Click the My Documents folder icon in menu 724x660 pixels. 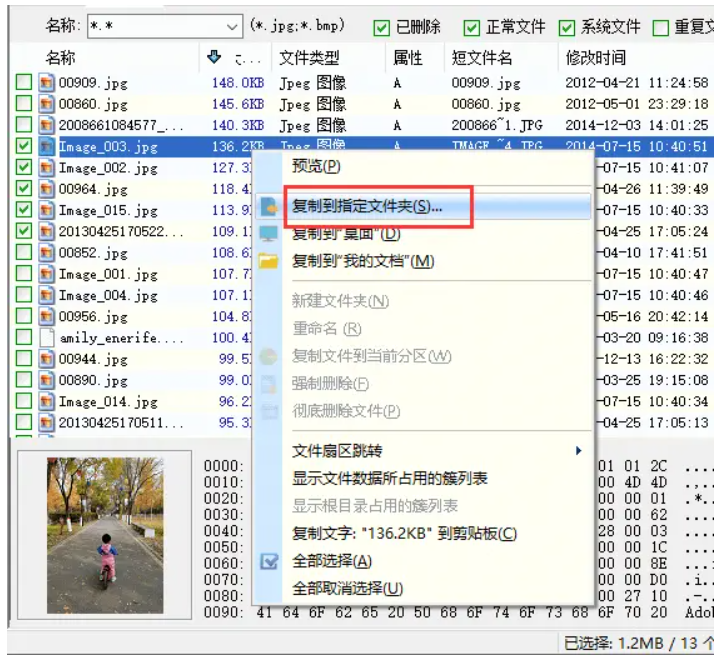269,261
